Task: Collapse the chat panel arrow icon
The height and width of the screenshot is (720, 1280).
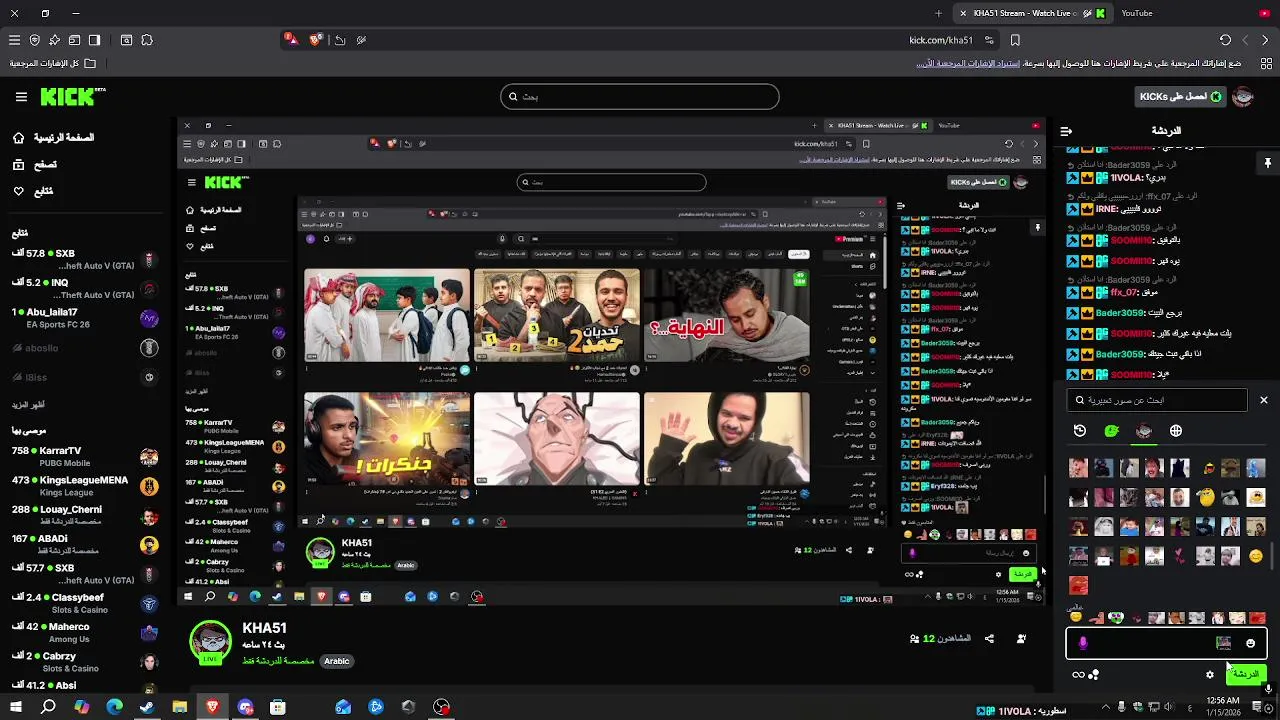Action: tap(1066, 131)
